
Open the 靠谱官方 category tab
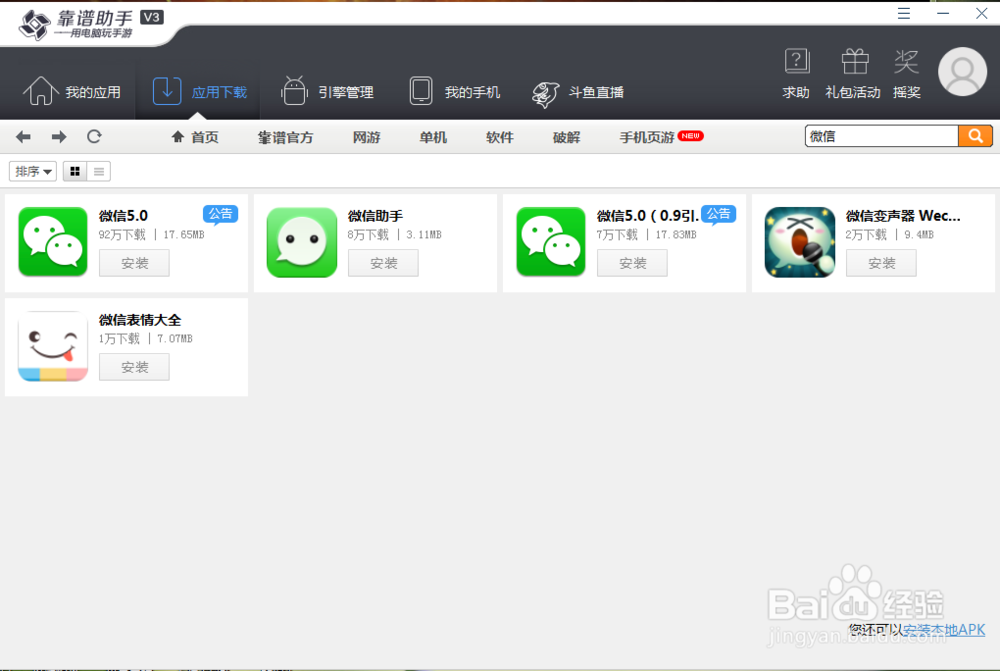coord(286,137)
